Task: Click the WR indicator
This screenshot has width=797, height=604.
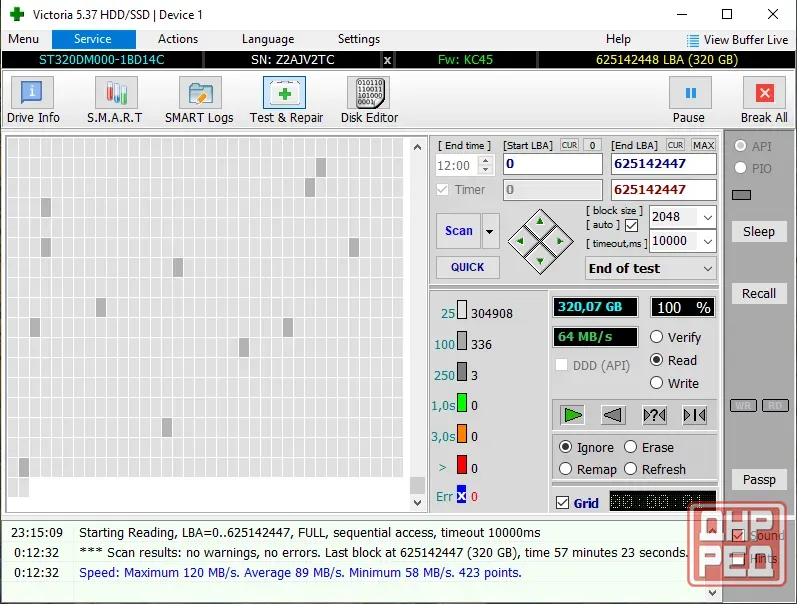Action: [743, 406]
